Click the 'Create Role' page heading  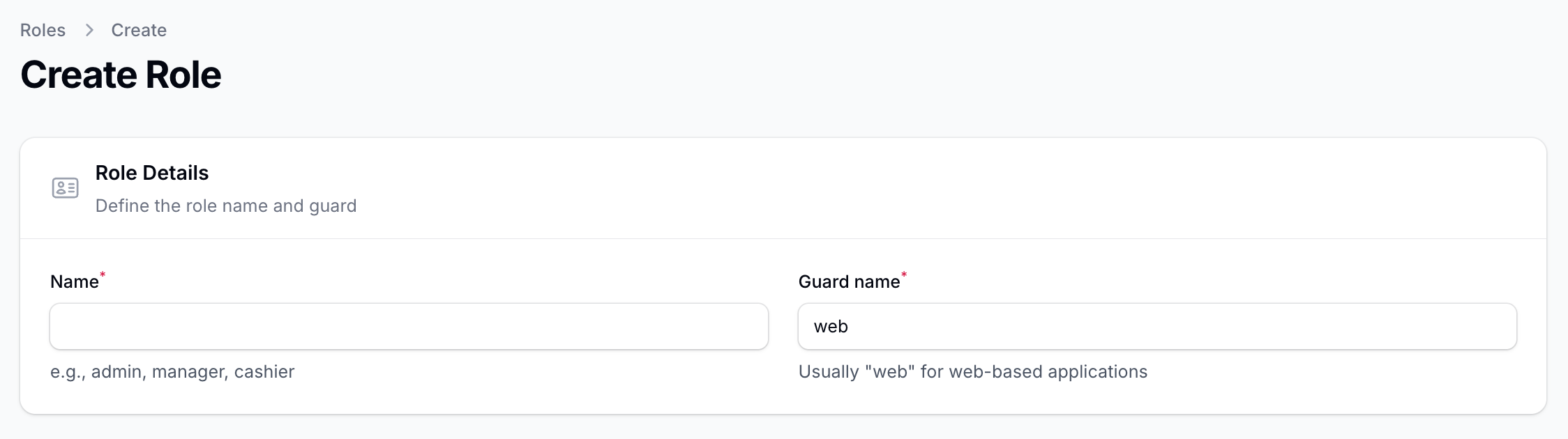tap(121, 75)
